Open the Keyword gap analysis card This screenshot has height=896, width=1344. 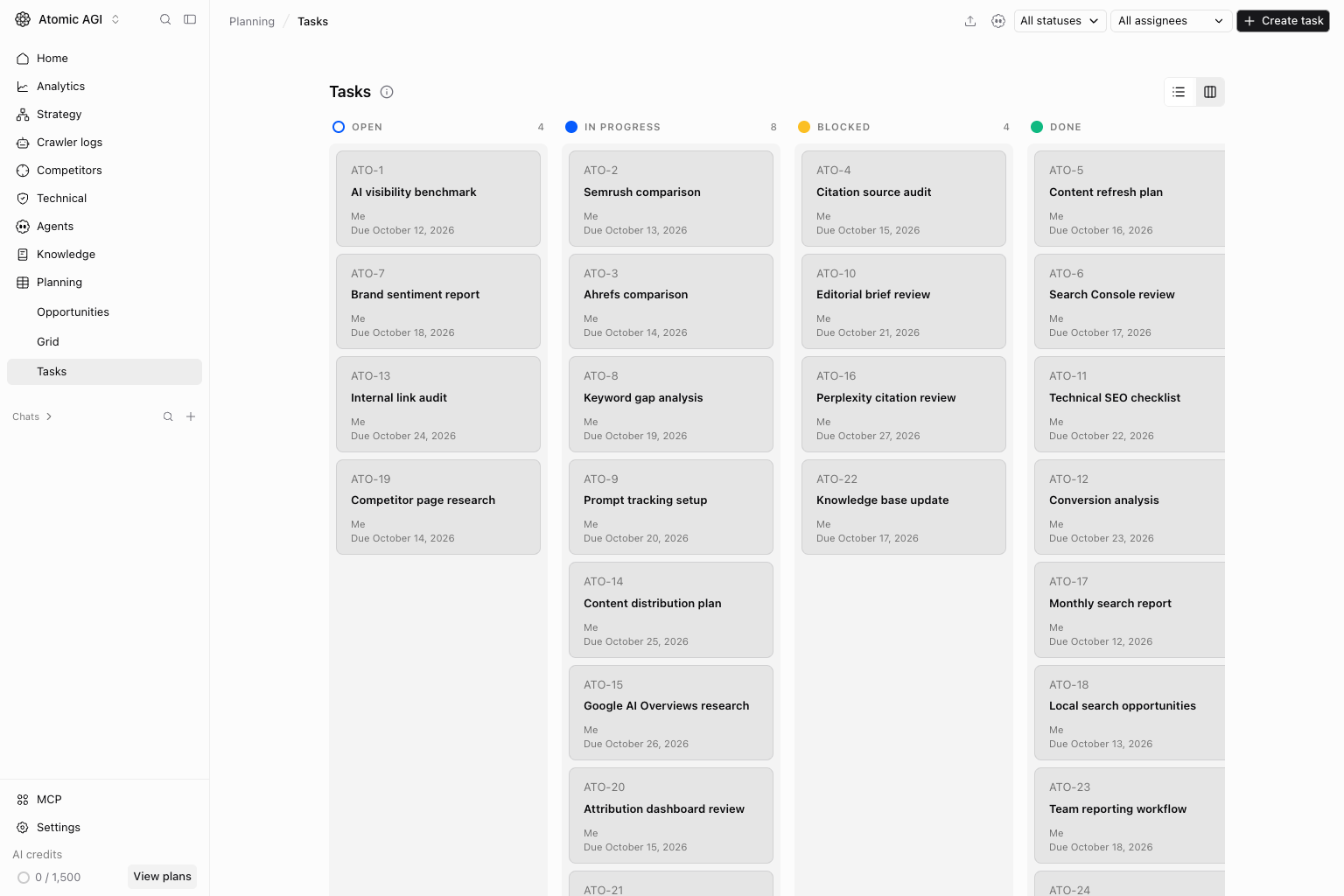coord(671,404)
